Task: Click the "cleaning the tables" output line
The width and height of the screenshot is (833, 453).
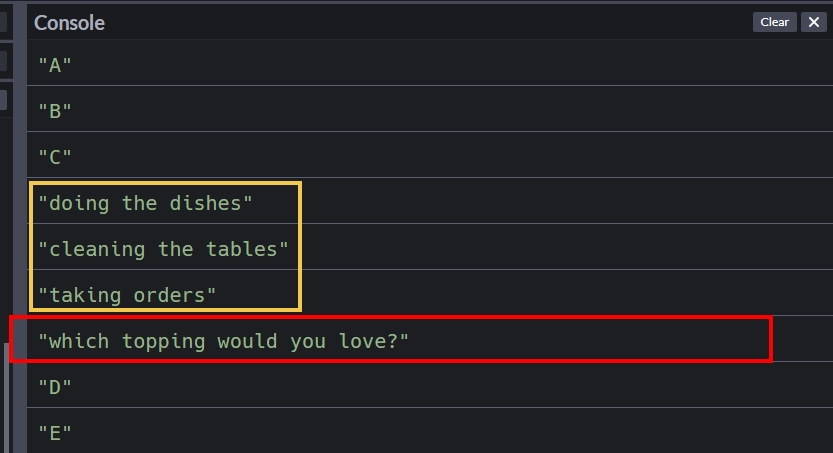Action: pyautogui.click(x=163, y=249)
